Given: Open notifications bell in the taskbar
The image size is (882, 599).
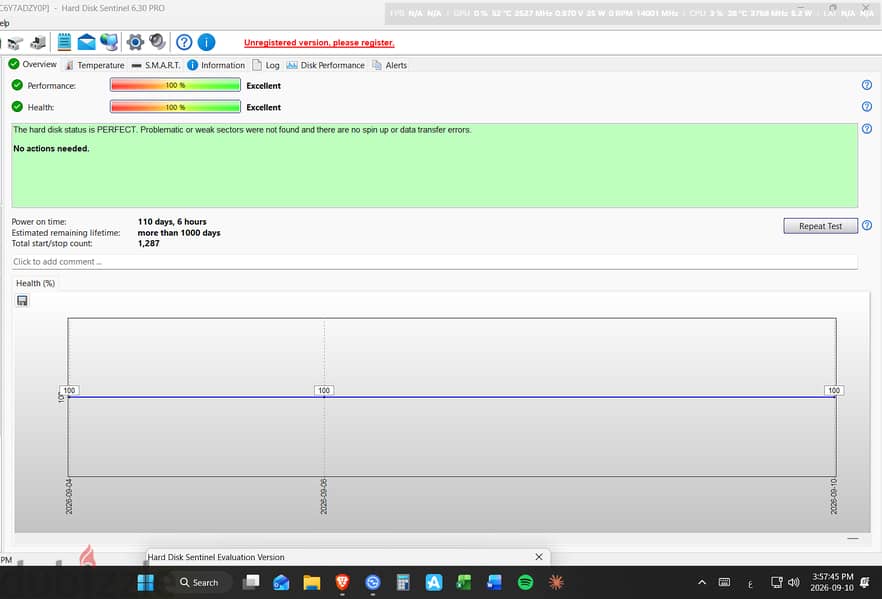Looking at the screenshot, I should [x=865, y=583].
